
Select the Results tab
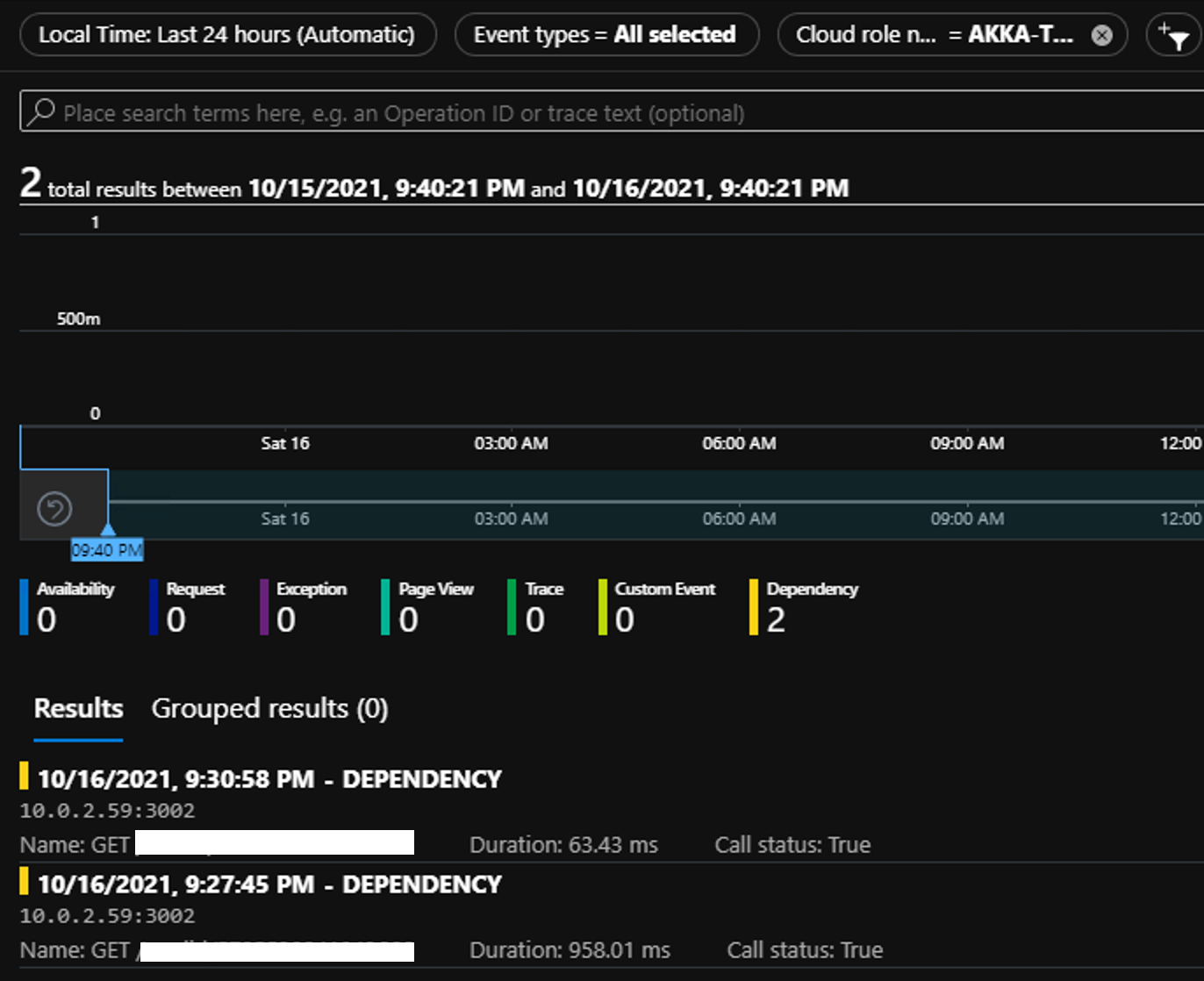pos(78,708)
